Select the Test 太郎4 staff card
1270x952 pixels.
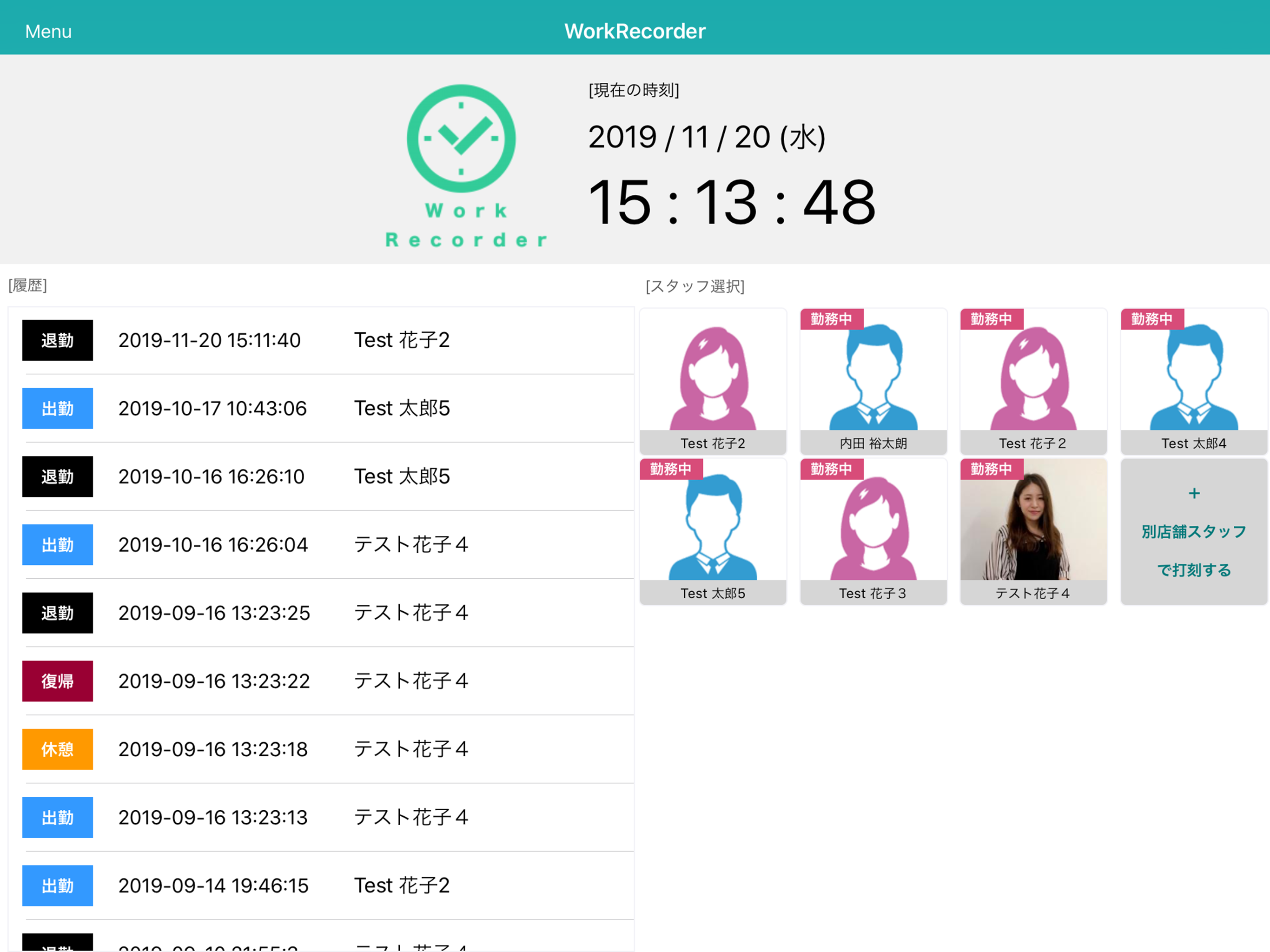(1194, 381)
